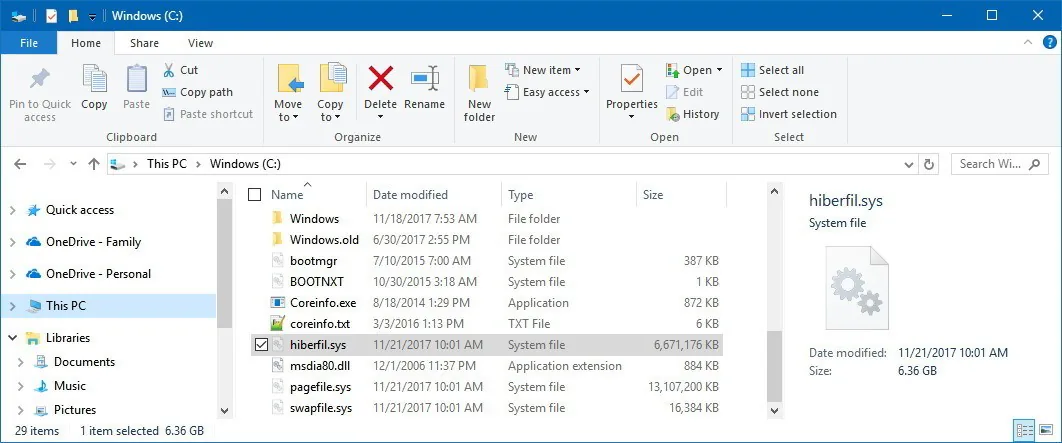
Task: Sort by Date modified column
Action: 433,195
